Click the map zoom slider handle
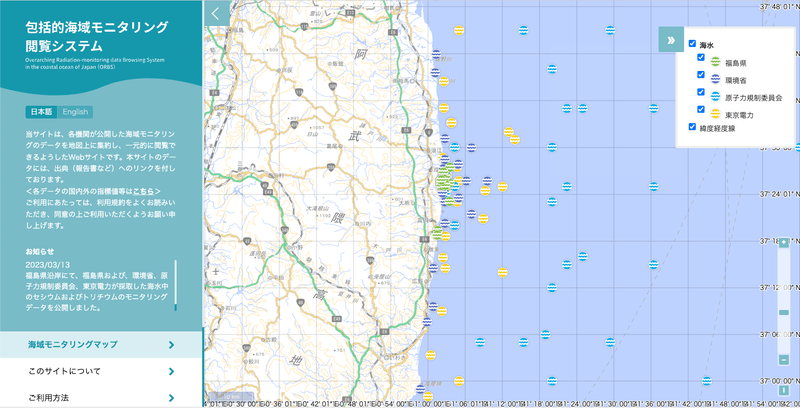This screenshot has height=408, width=800. coord(784,312)
